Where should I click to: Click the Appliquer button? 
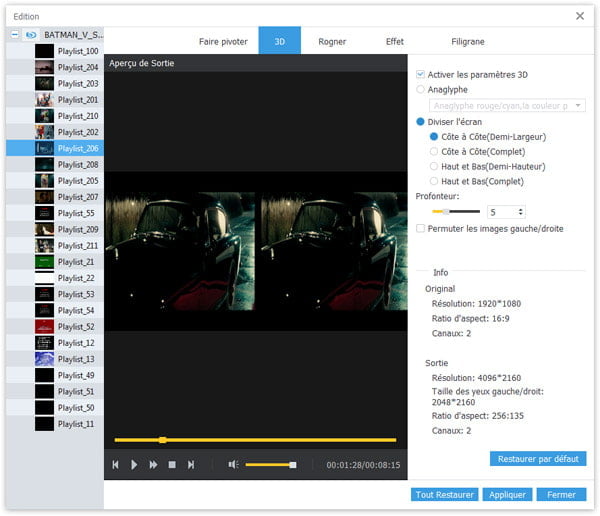tap(507, 495)
